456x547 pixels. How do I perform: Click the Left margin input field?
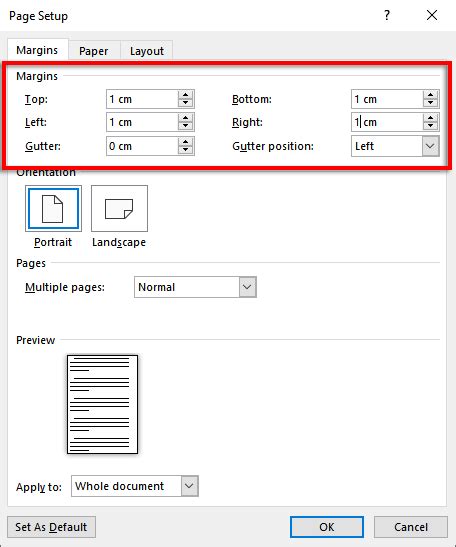coord(142,122)
